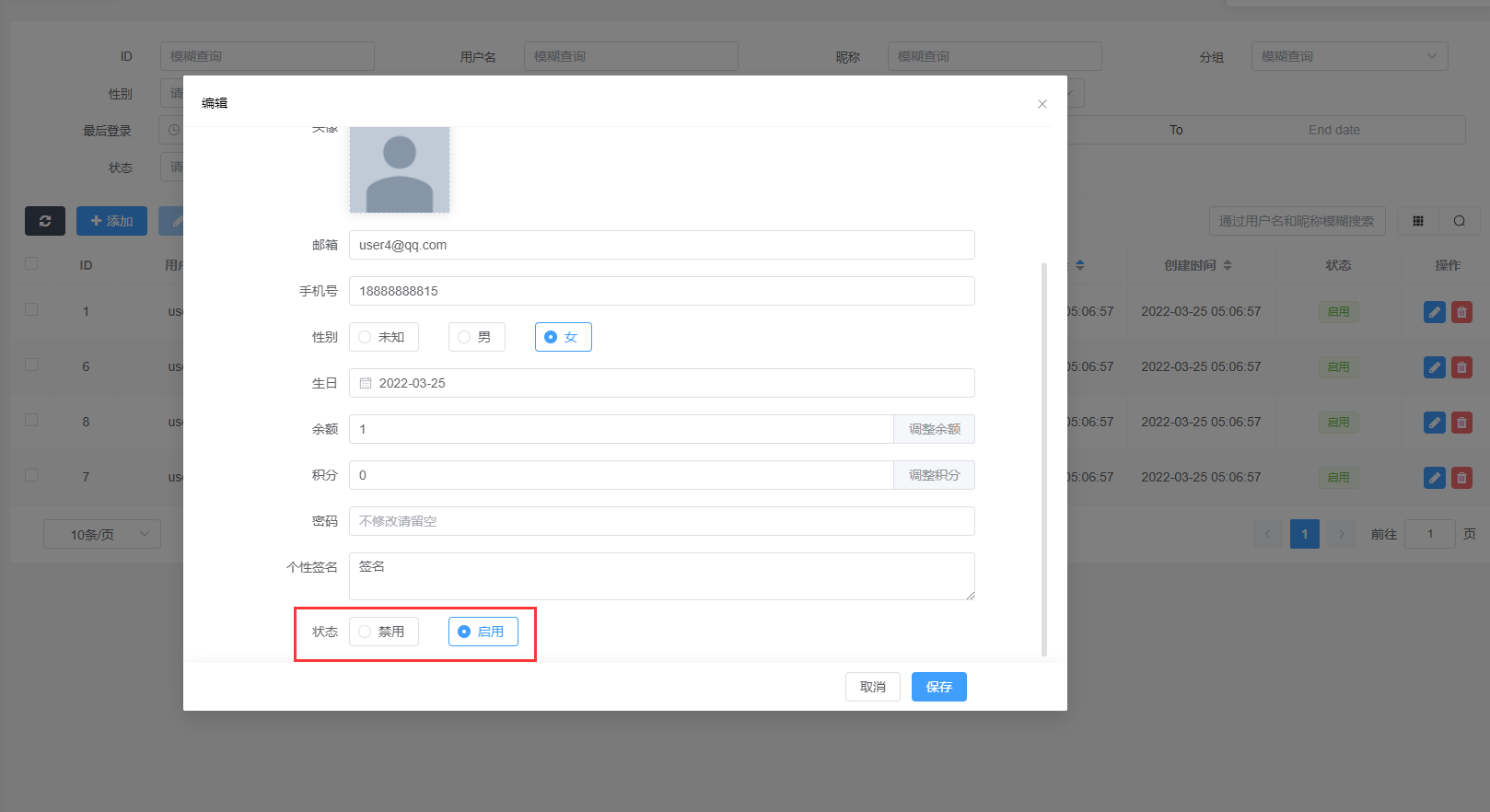Click the refresh icon button
The width and height of the screenshot is (1490, 812).
[x=44, y=221]
